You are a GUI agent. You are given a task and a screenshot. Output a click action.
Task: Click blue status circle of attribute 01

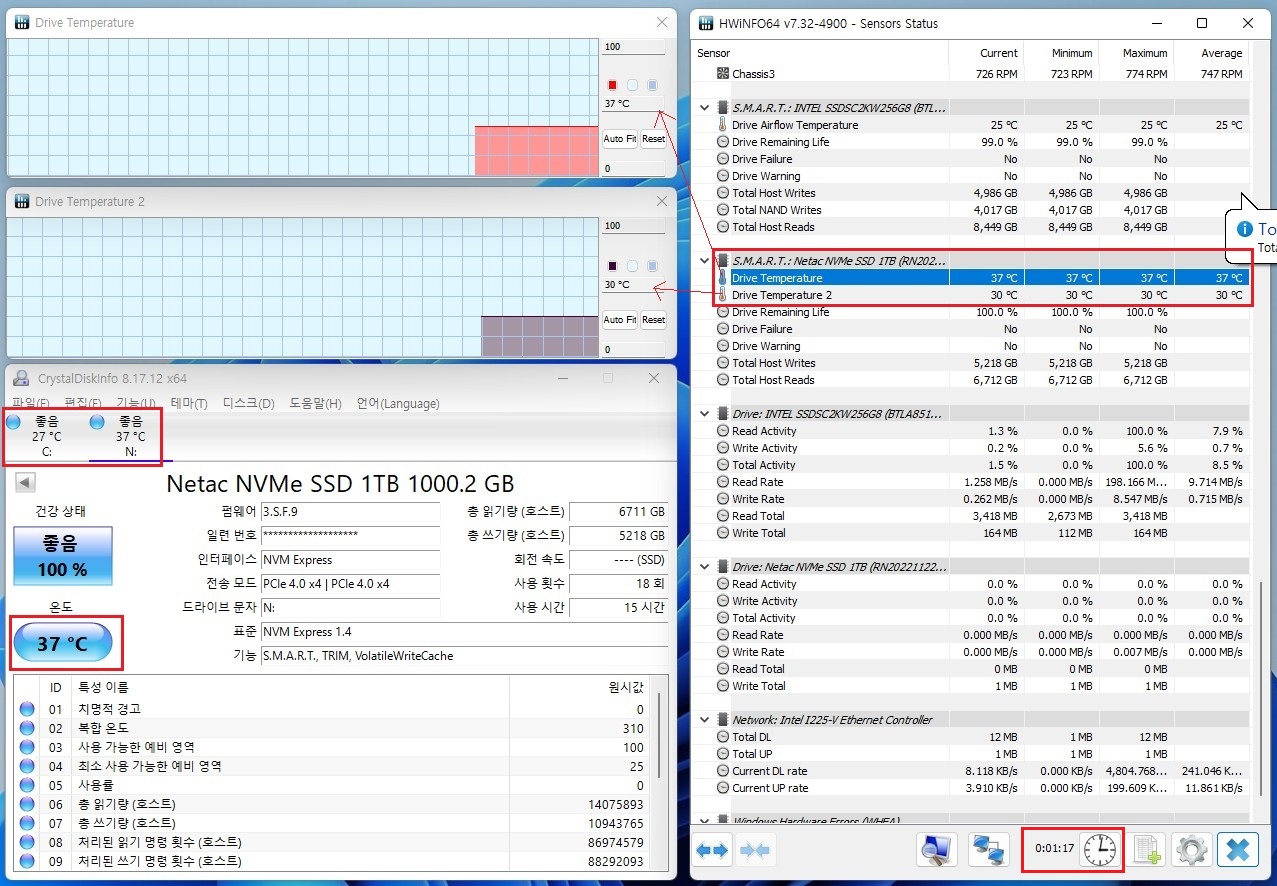26,709
